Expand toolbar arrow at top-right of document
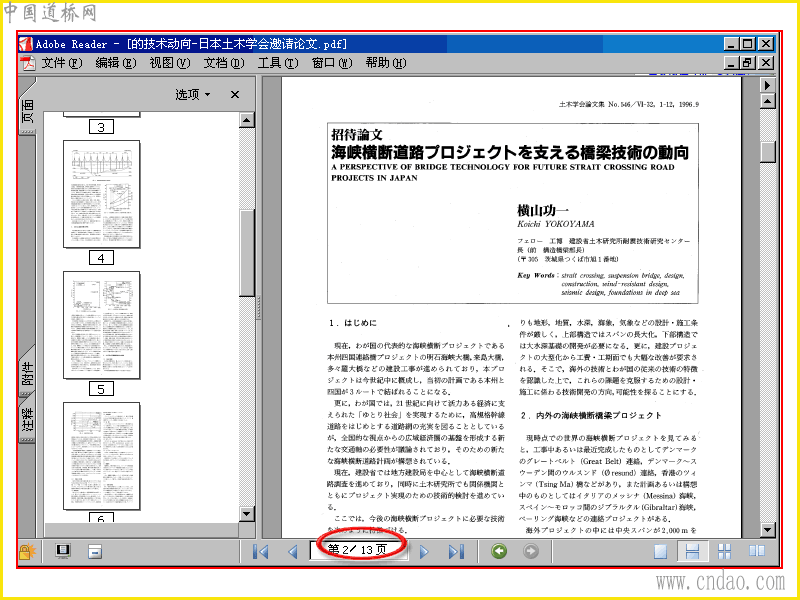Viewport: 800px width, 600px height. coord(767,85)
